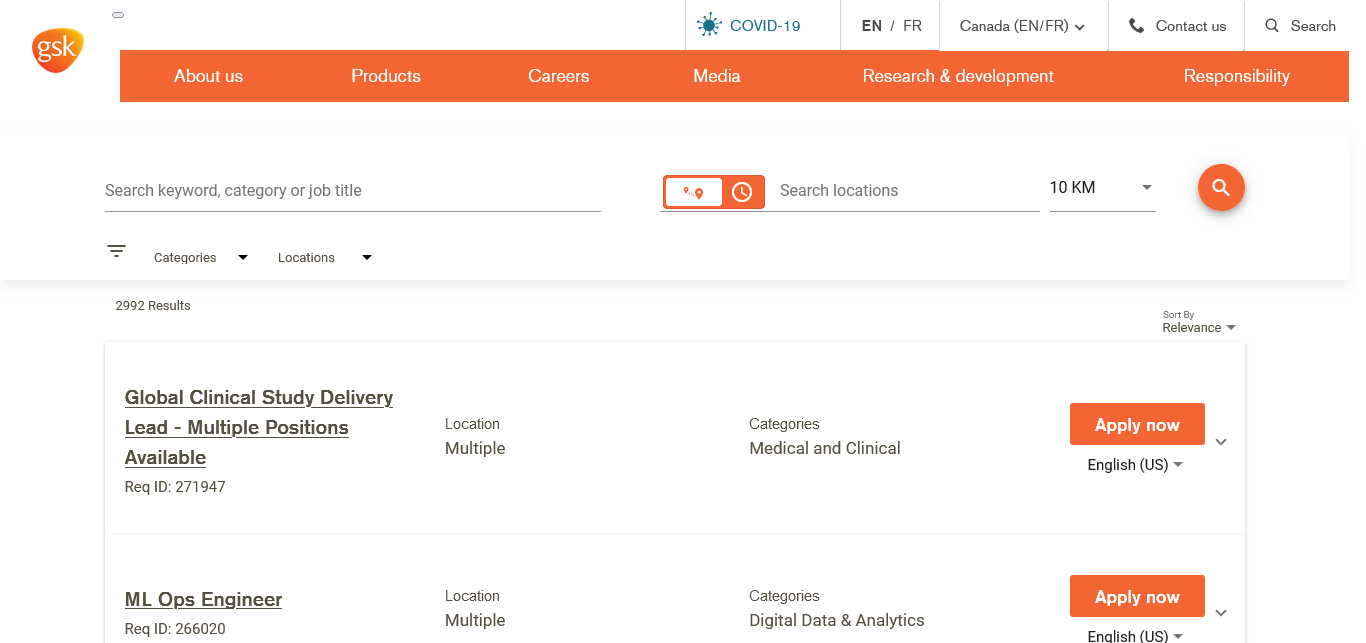Screen dimensions: 1366x643
Task: Switch language to FR
Action: tap(912, 26)
